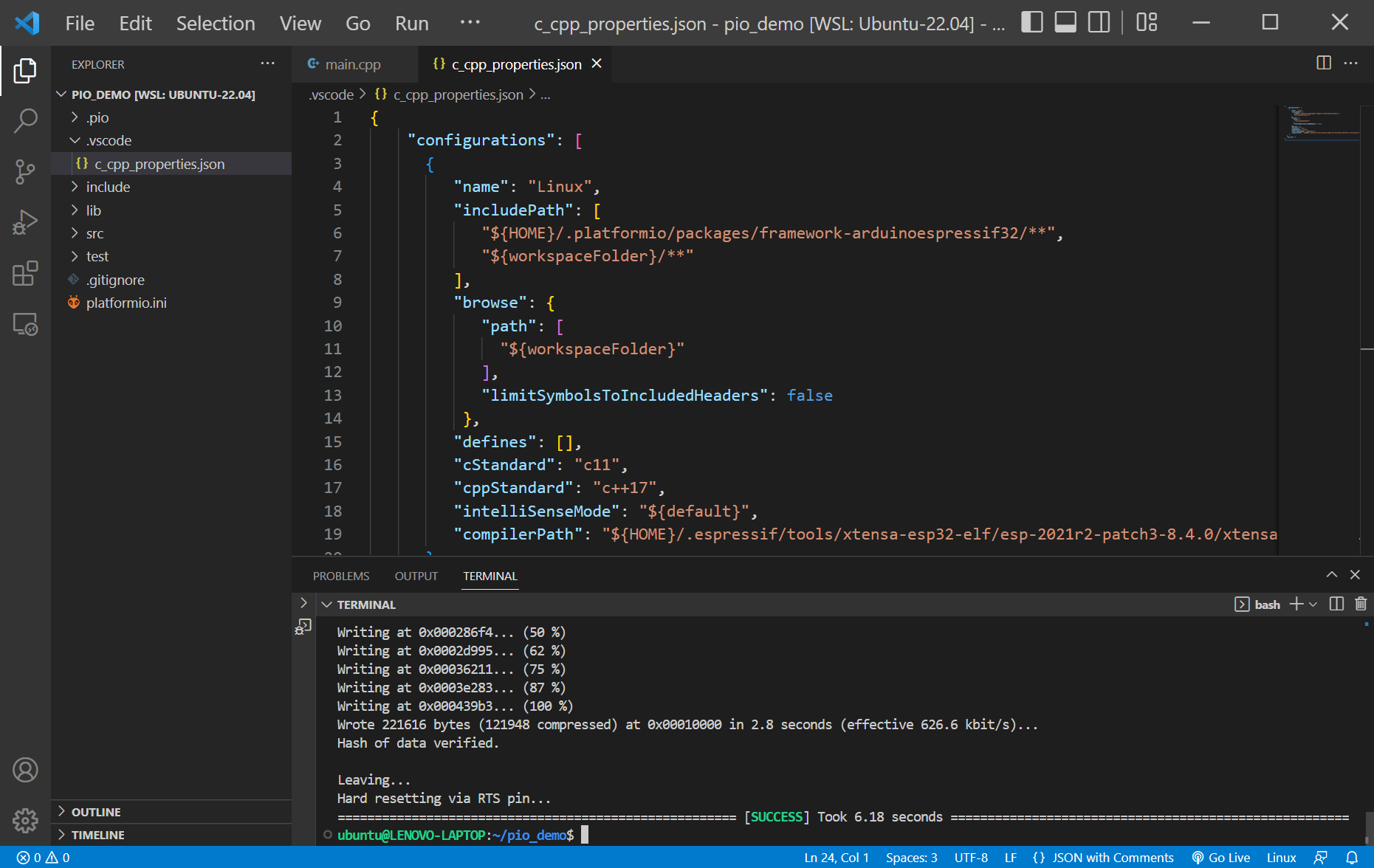Split the terminal pane

point(1336,604)
